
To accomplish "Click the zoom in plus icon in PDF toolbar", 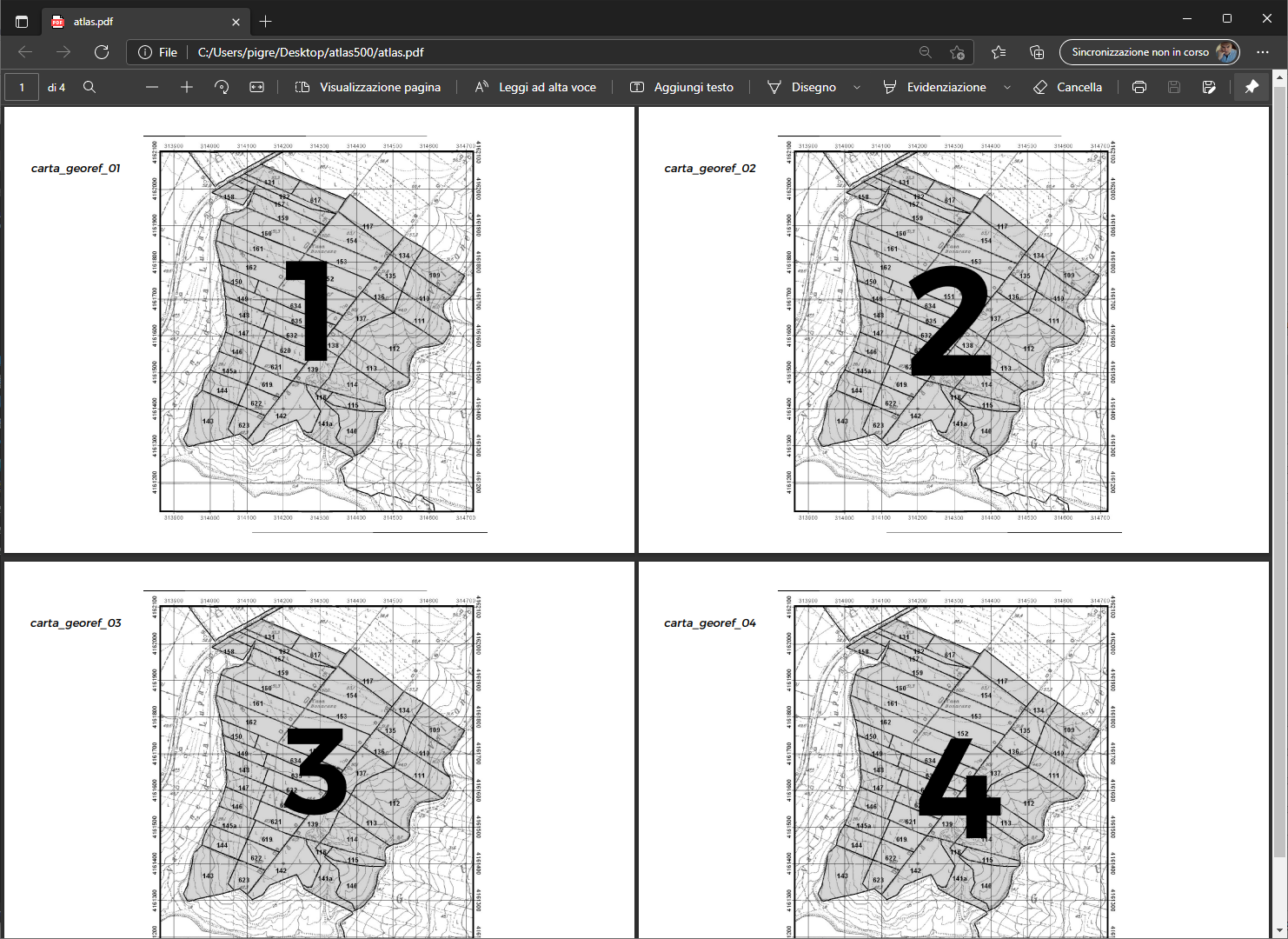I will pos(187,87).
